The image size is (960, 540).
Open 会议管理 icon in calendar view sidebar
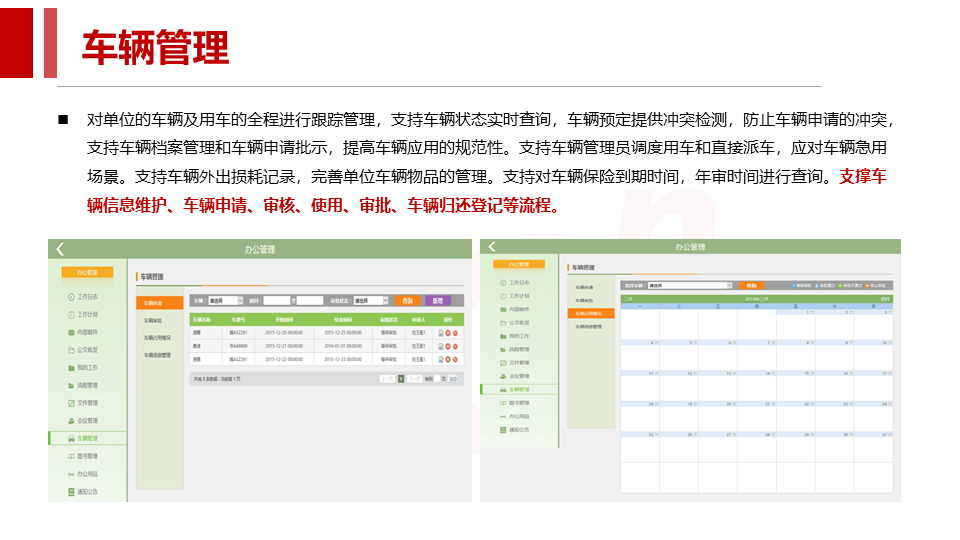504,376
